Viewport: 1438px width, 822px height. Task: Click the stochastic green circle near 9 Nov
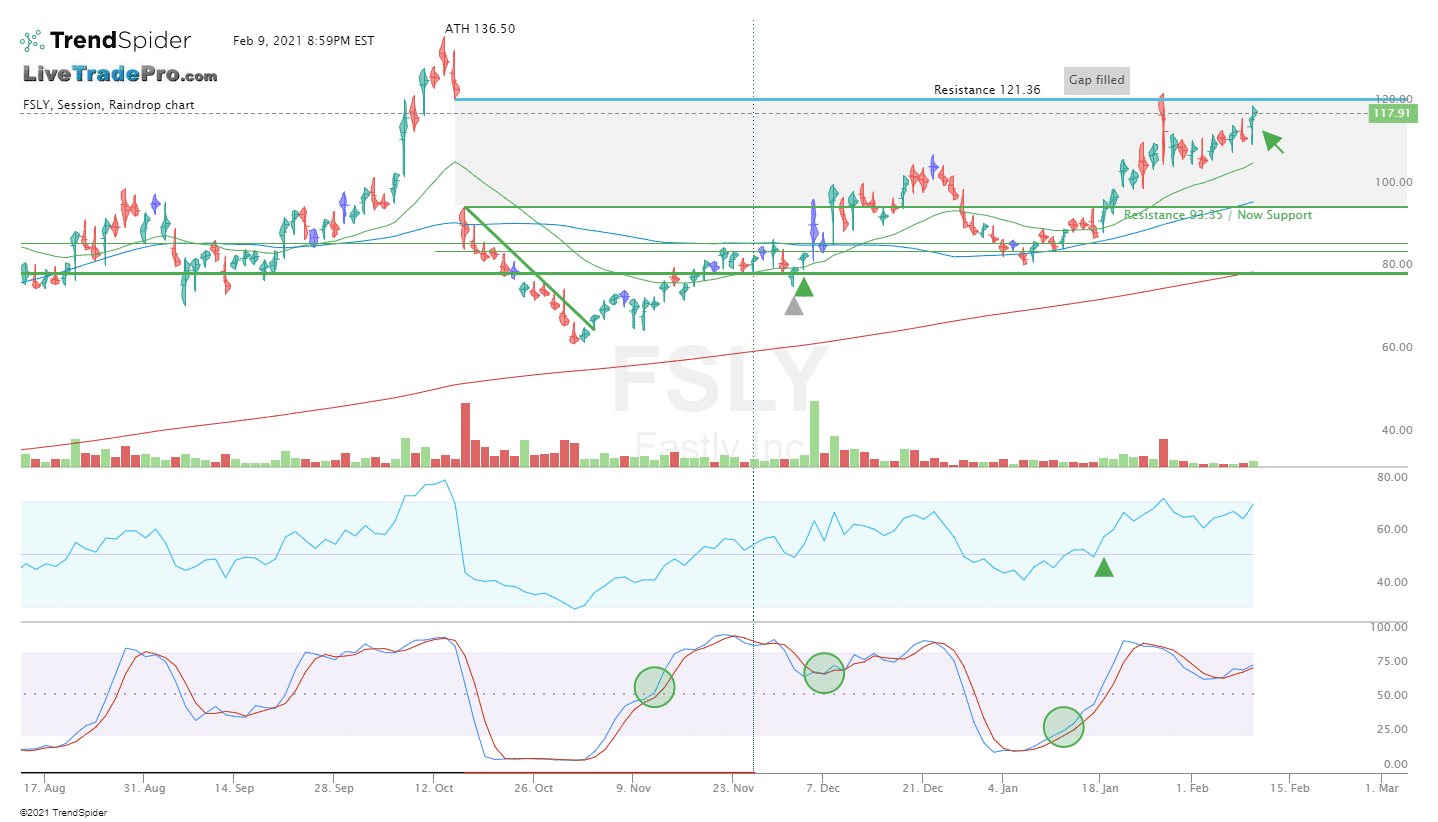[x=654, y=687]
